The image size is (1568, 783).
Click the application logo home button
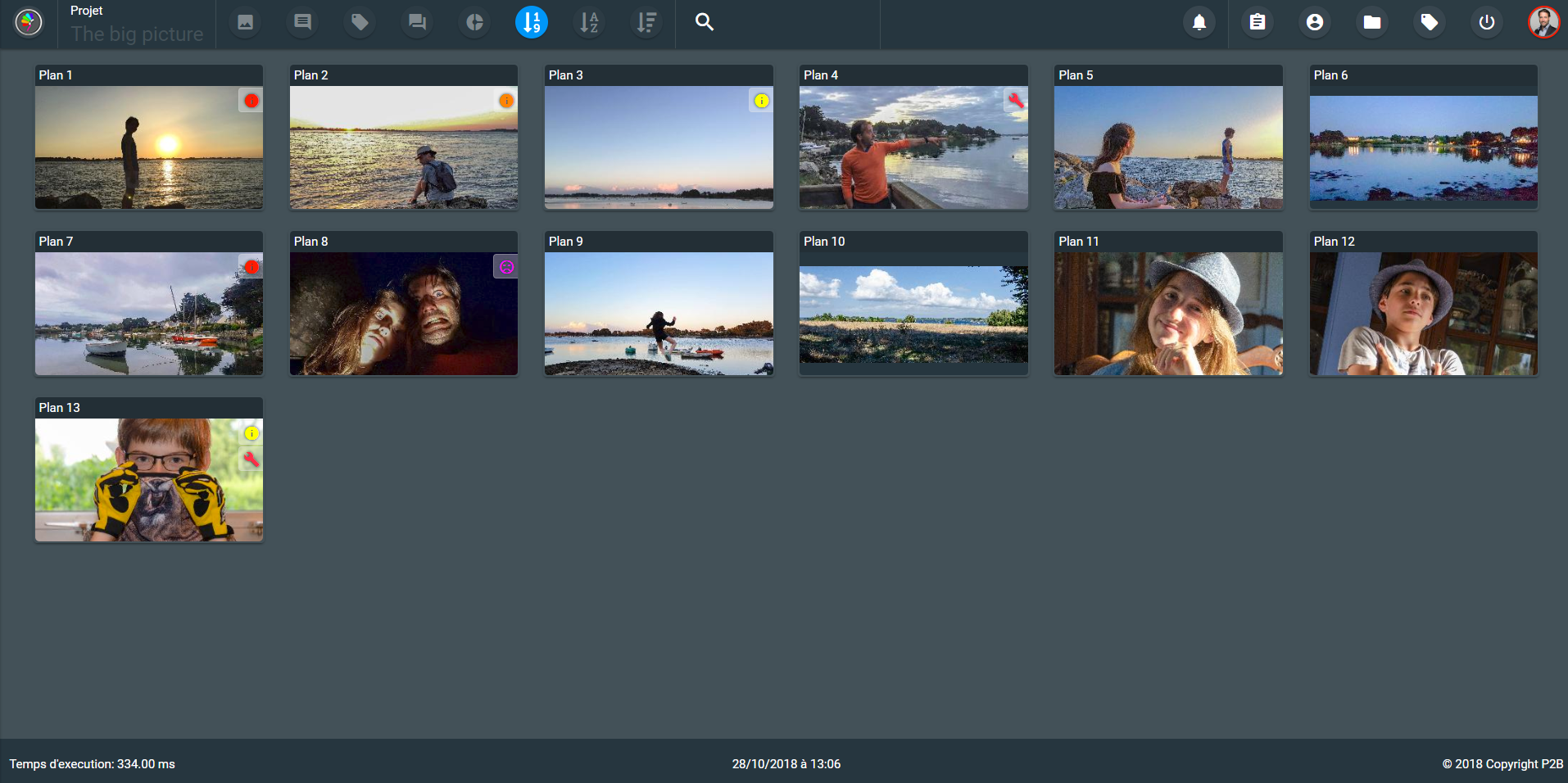tap(29, 22)
